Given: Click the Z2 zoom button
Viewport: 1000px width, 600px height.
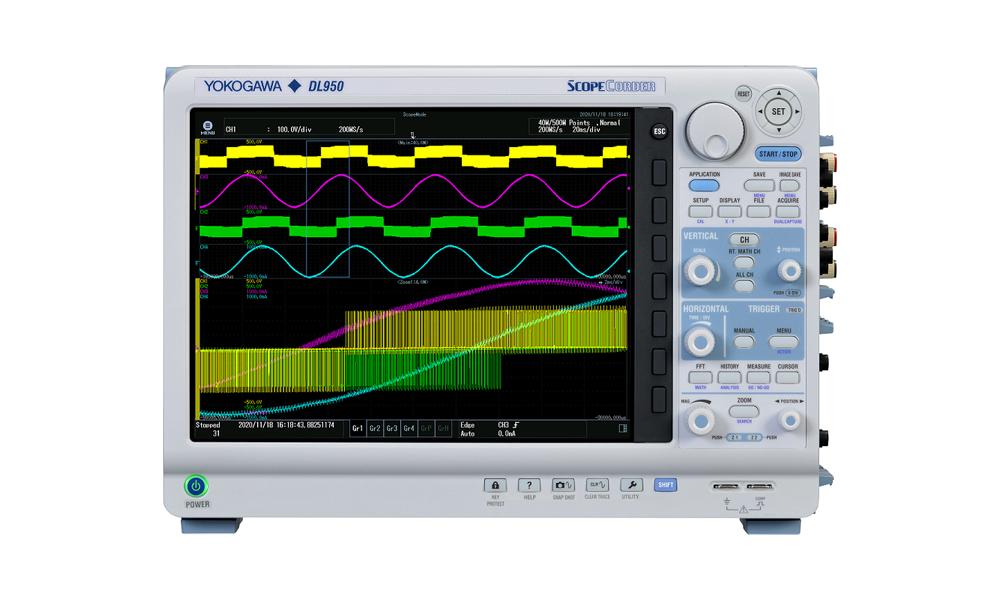Looking at the screenshot, I should click(754, 437).
